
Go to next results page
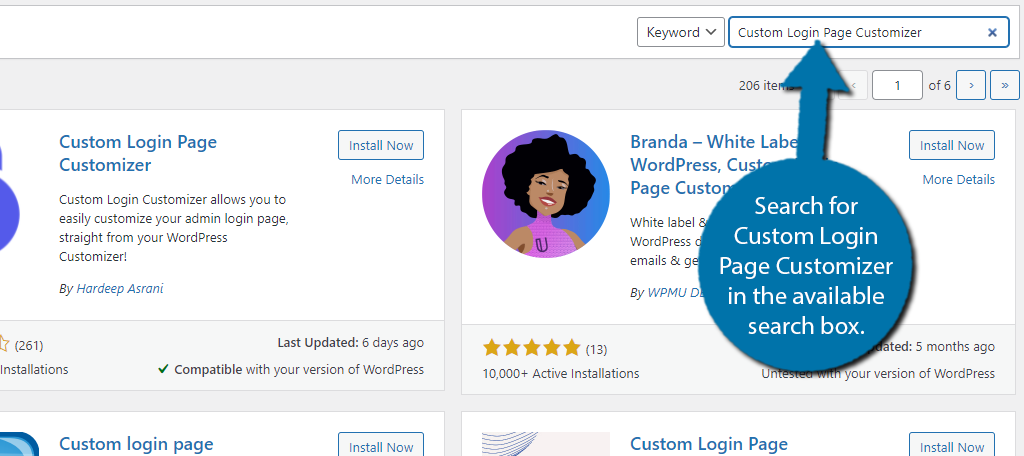971,85
